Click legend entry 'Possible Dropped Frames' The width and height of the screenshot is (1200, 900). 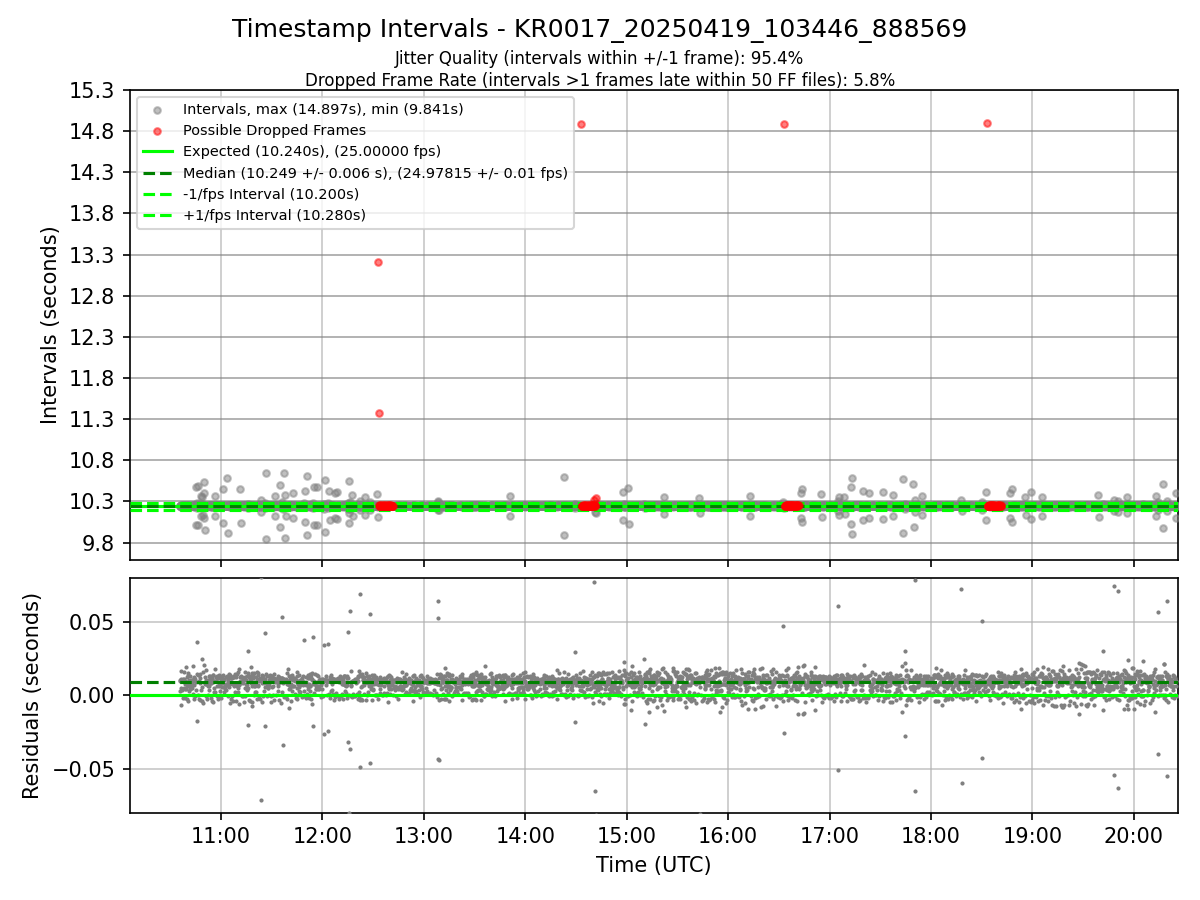[x=274, y=130]
